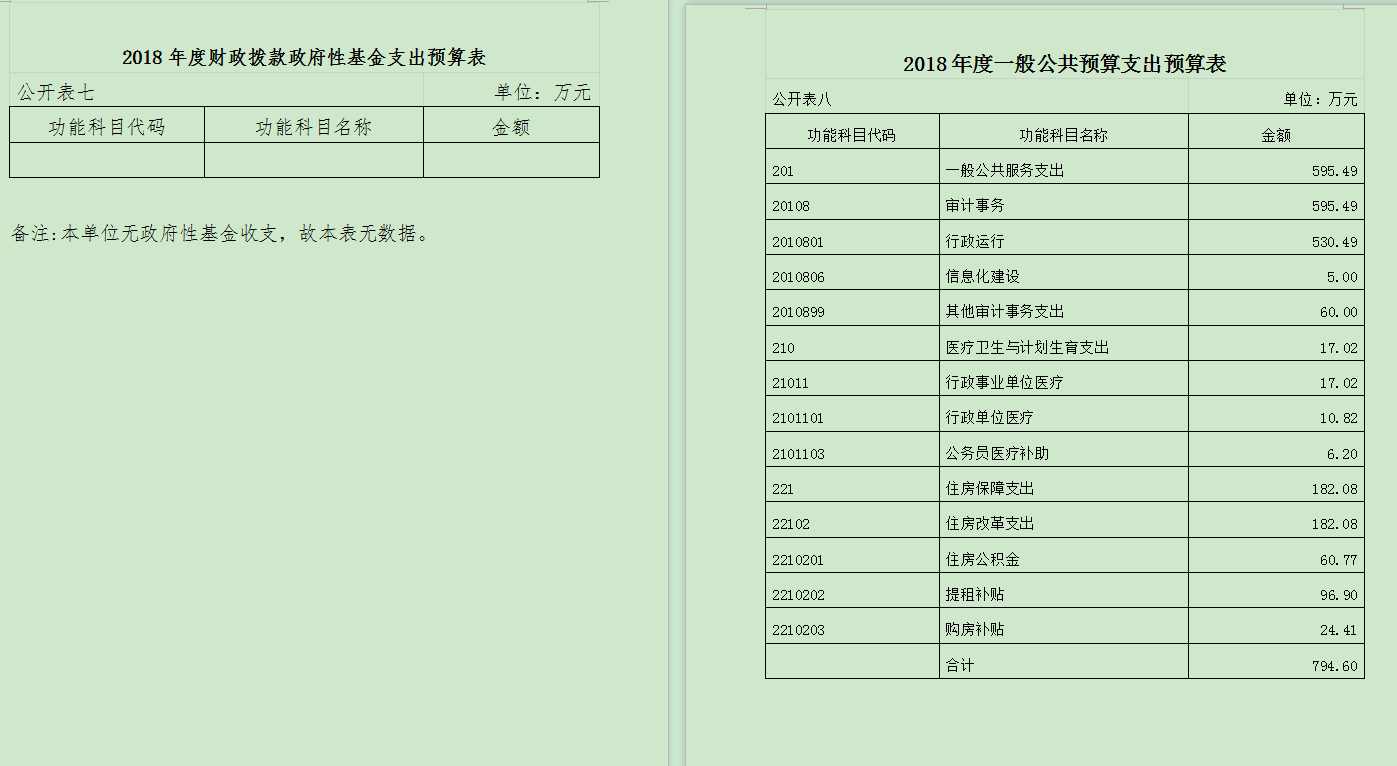
Task: Click 单位：万元 beside 公开表七
Action: pos(543,92)
